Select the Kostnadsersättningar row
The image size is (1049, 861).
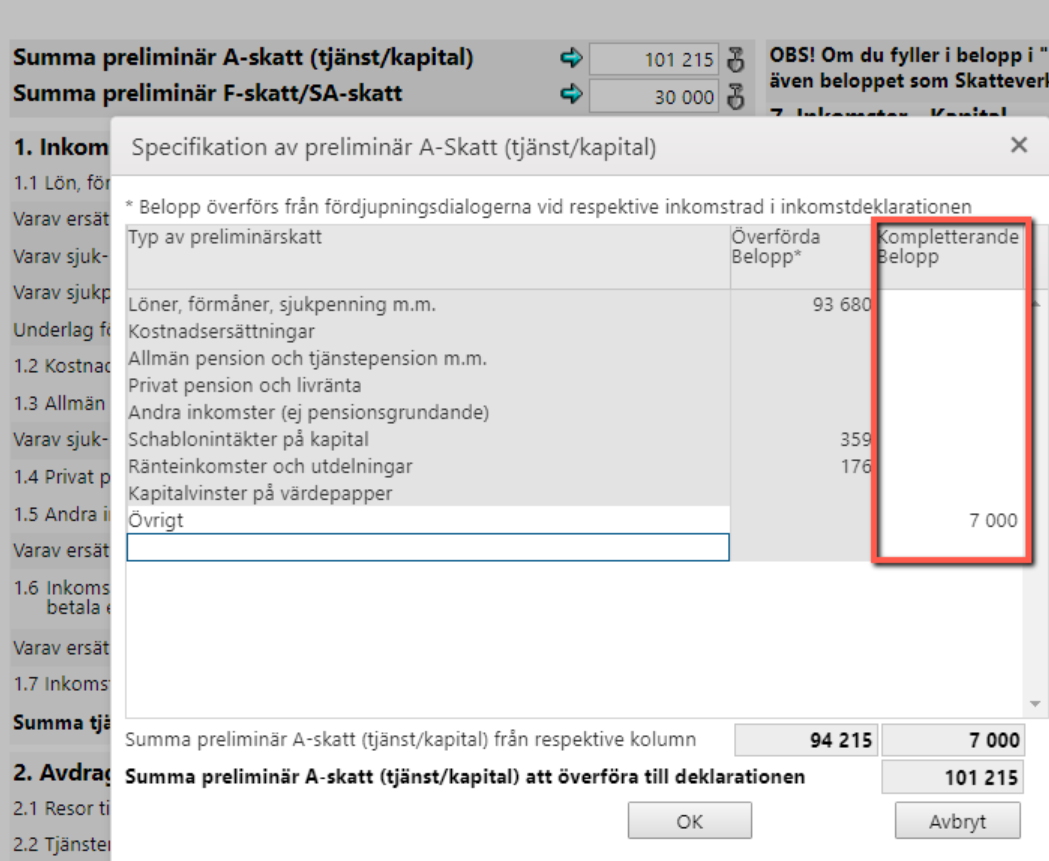(428, 331)
